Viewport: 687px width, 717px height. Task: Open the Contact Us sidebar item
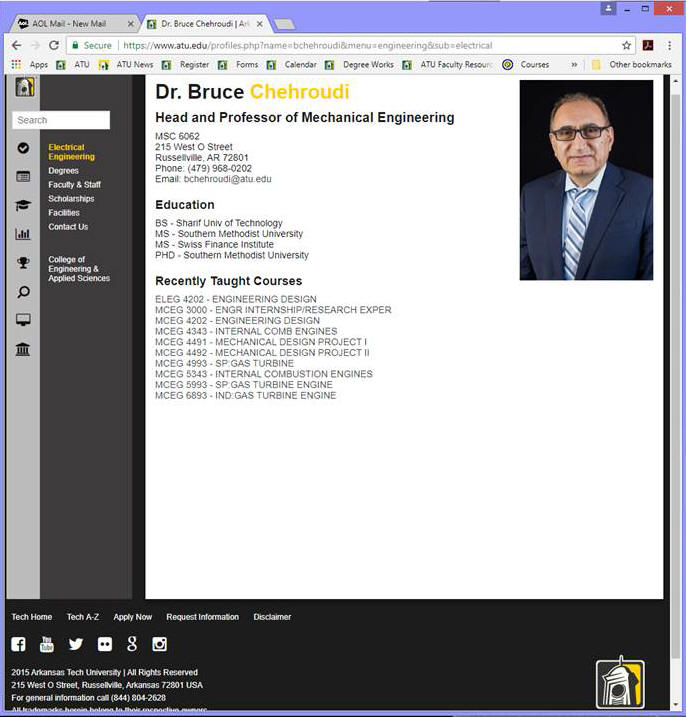pyautogui.click(x=68, y=227)
